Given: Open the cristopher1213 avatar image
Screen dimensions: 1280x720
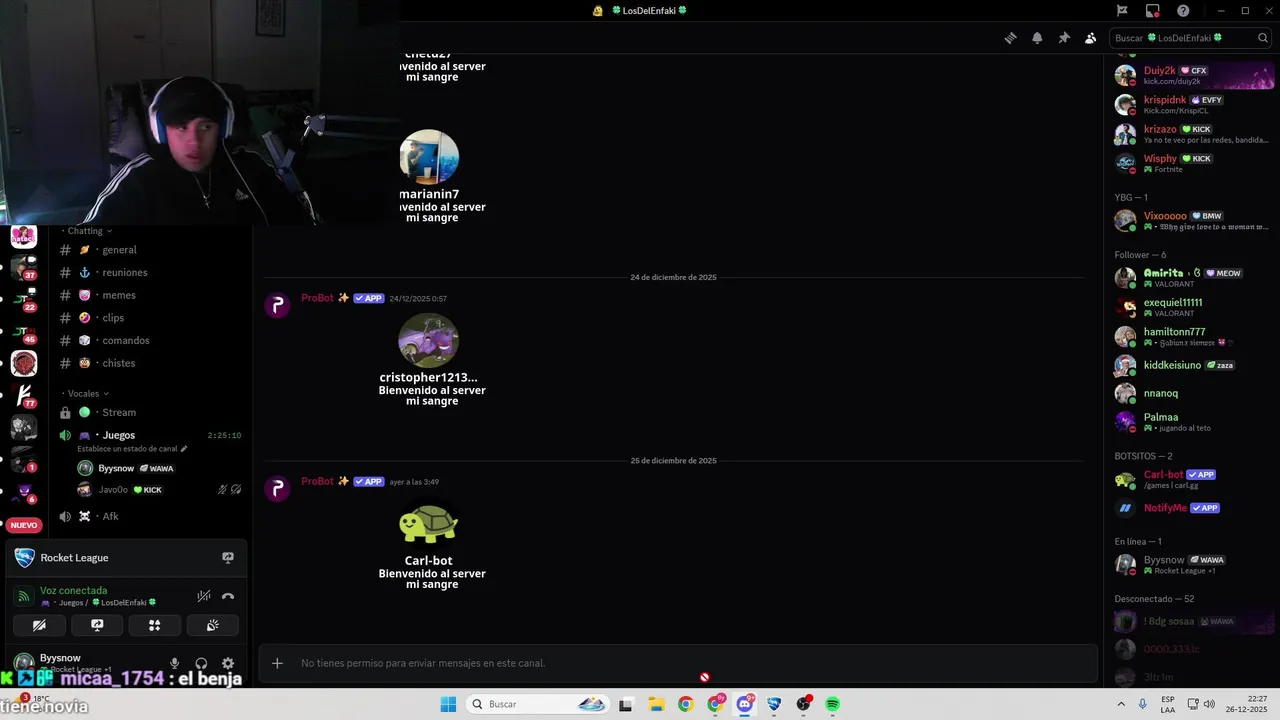Looking at the screenshot, I should 429,341.
